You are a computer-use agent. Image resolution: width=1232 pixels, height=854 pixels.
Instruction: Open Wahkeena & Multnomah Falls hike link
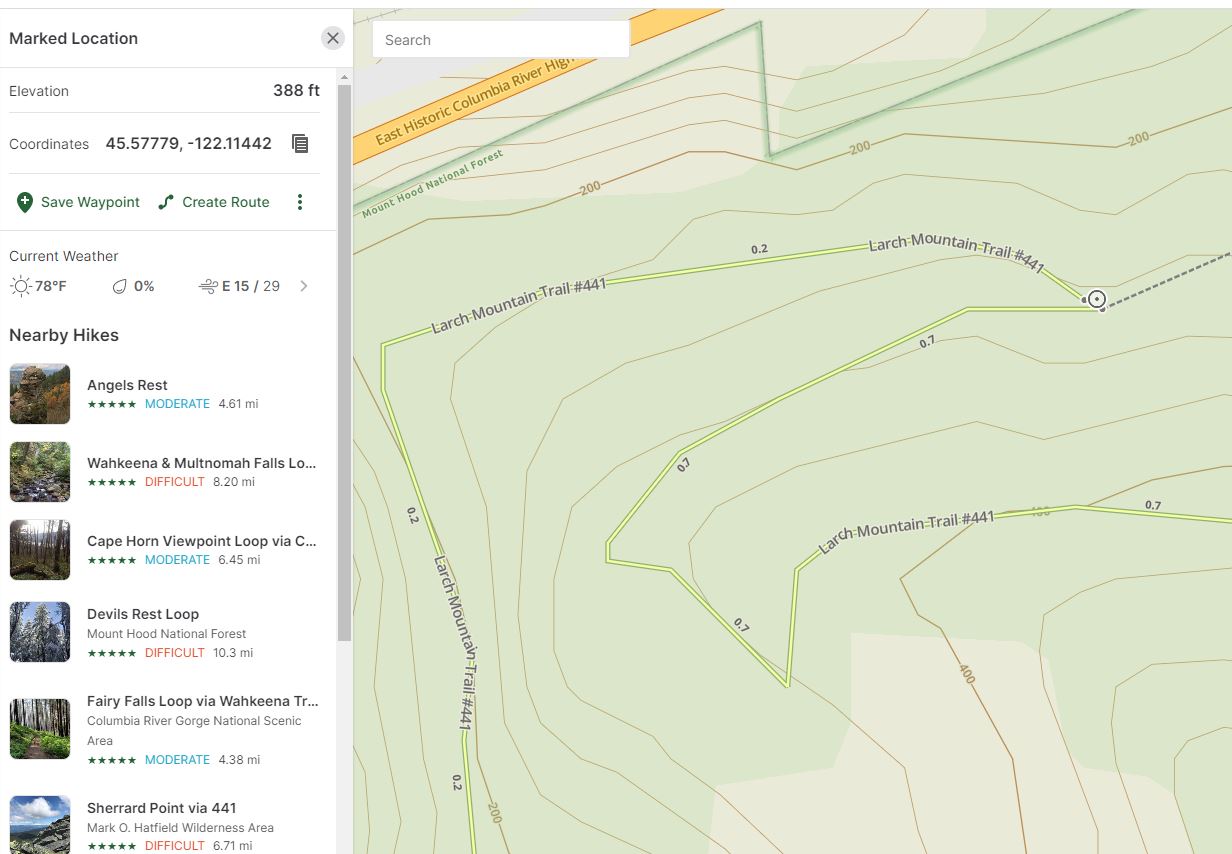pyautogui.click(x=201, y=463)
